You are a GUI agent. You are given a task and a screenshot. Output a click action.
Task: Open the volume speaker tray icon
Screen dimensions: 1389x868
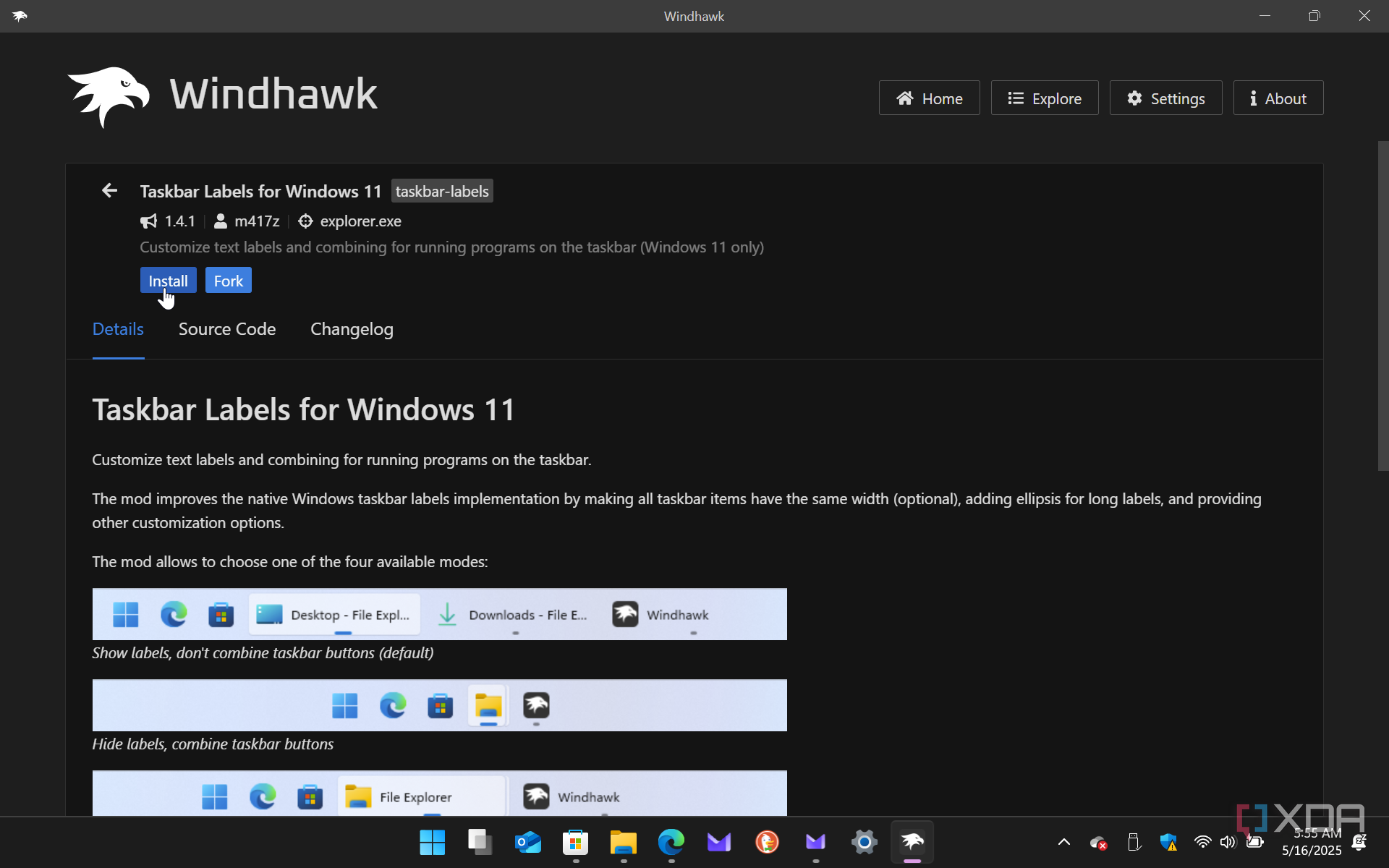click(1228, 842)
